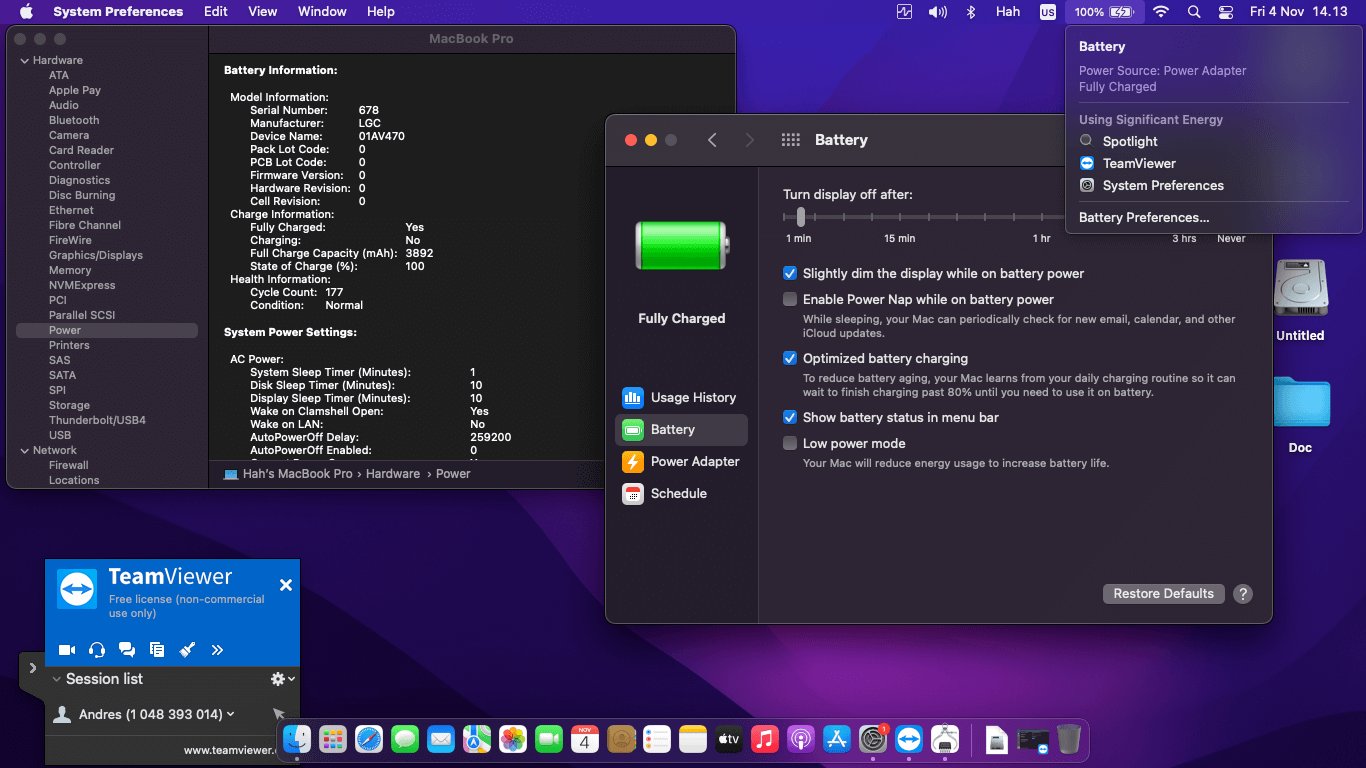This screenshot has height=768, width=1366.
Task: Collapse the Hardware tree section
Action: click(24, 61)
